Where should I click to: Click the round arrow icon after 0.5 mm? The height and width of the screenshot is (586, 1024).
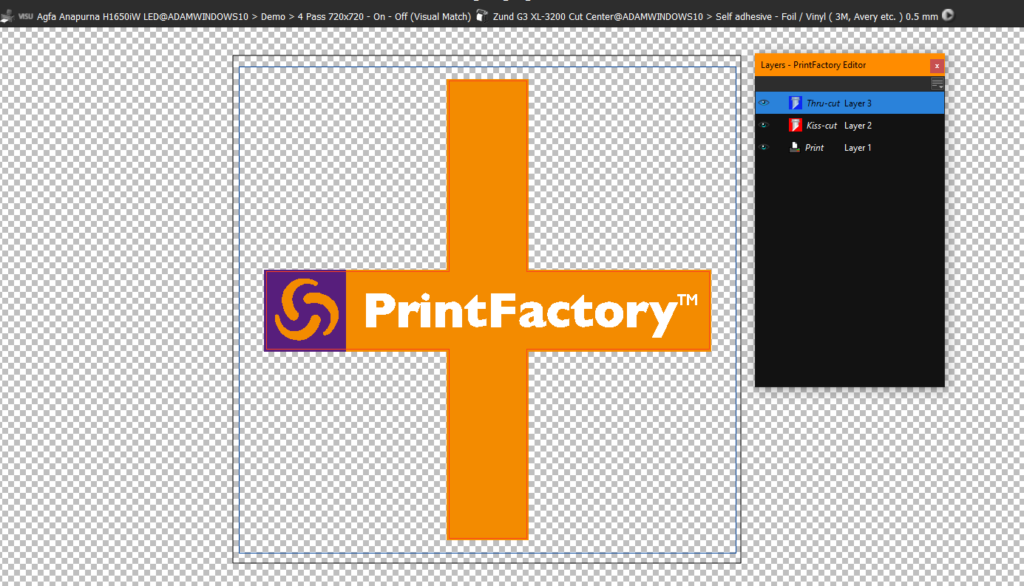(x=948, y=15)
